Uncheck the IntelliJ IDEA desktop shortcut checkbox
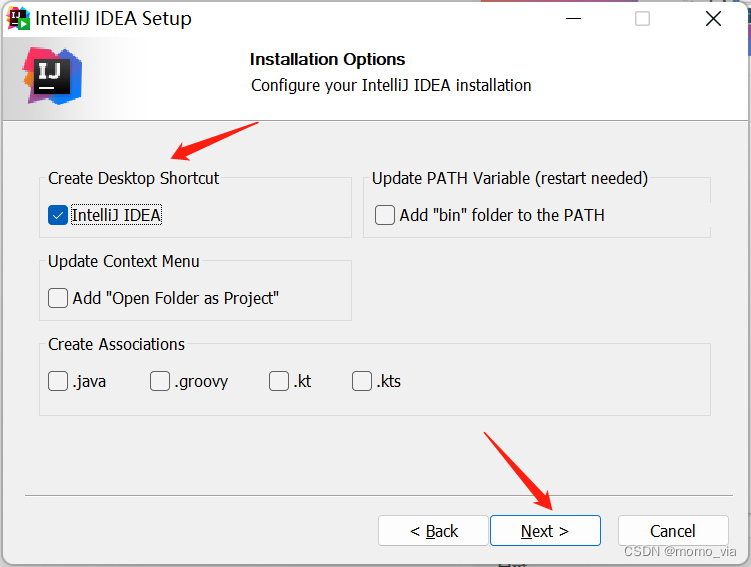Image resolution: width=751 pixels, height=567 pixels. (57, 215)
